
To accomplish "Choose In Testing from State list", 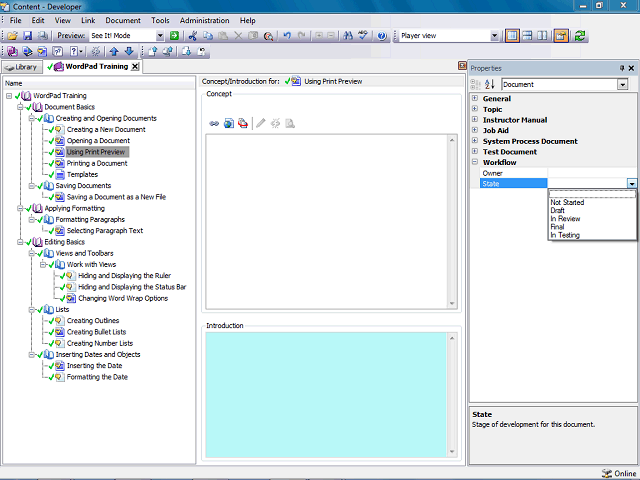I will click(565, 235).
